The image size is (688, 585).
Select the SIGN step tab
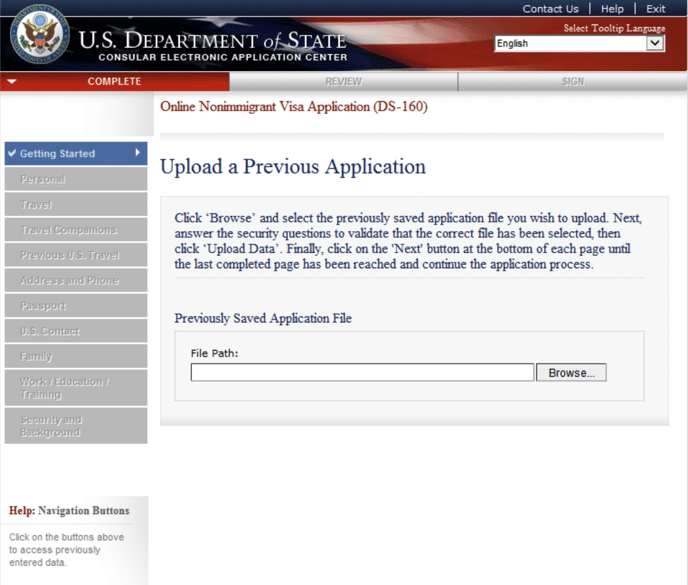click(x=572, y=82)
